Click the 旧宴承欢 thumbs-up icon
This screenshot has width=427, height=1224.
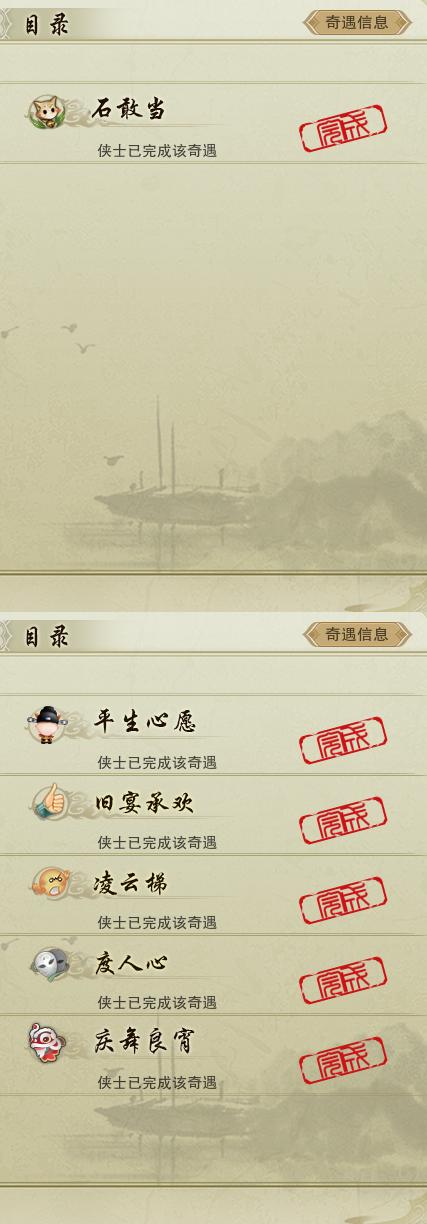pos(47,803)
